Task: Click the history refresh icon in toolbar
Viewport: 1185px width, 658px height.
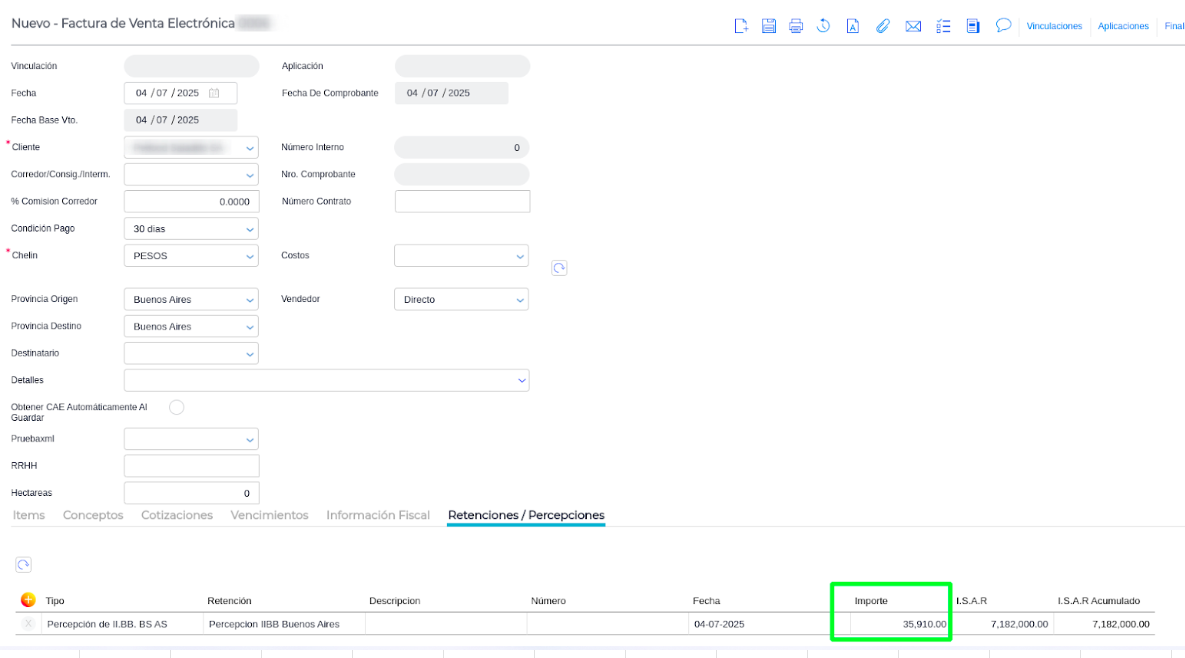Action: point(823,26)
